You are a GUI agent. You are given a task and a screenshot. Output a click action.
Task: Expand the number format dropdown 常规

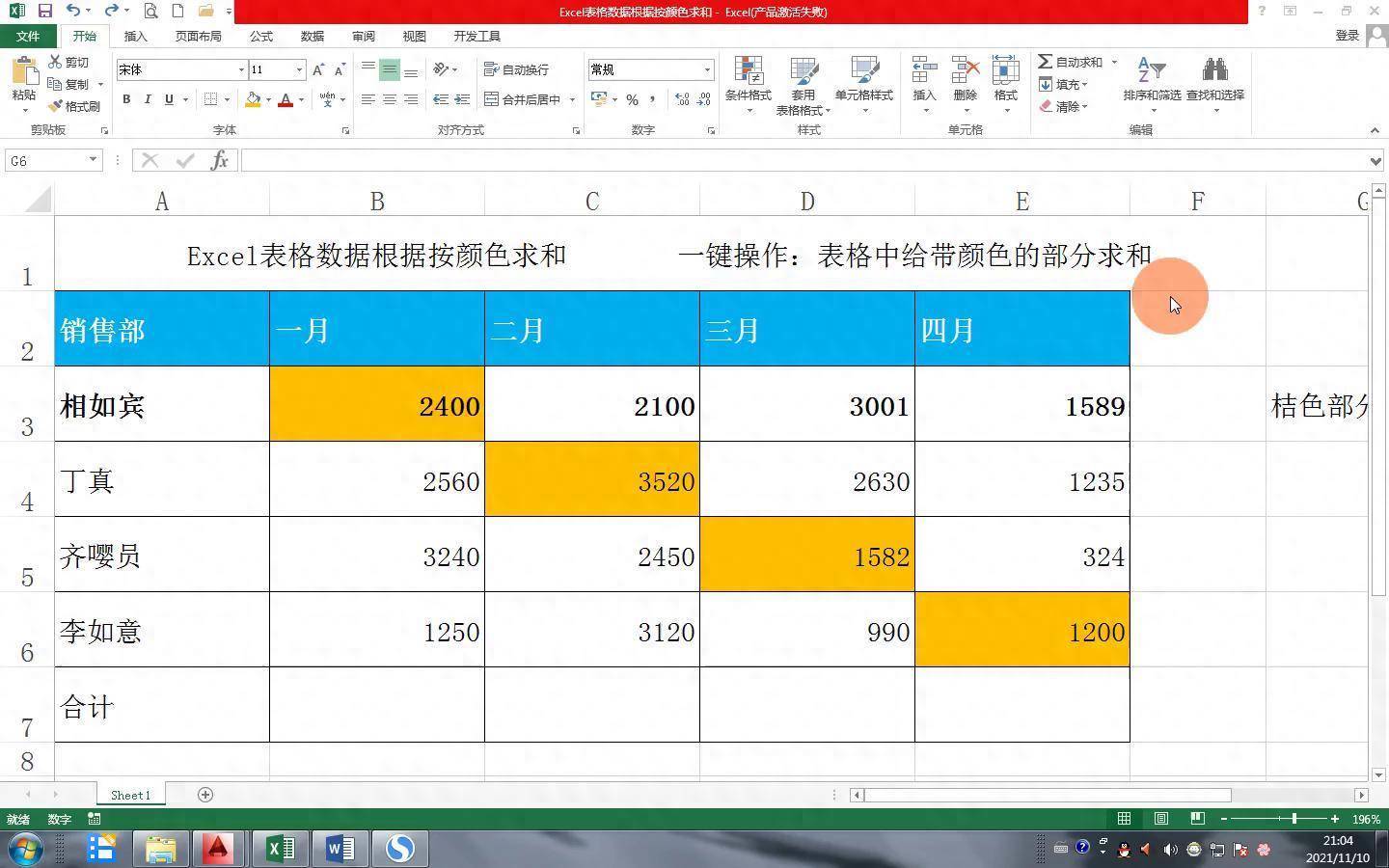(x=707, y=69)
